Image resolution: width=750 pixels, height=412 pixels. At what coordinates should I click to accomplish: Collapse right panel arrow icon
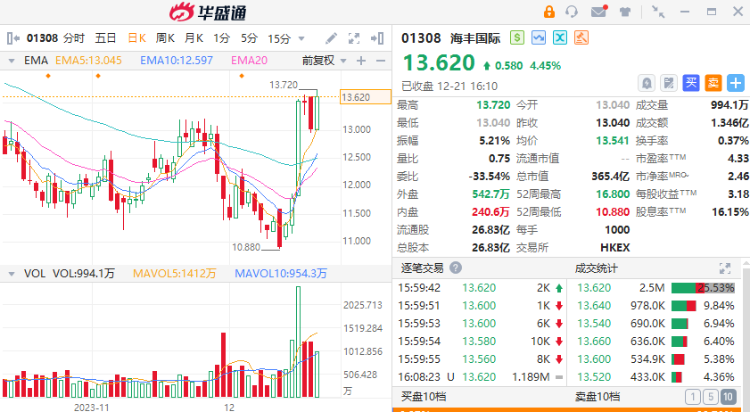click(377, 38)
